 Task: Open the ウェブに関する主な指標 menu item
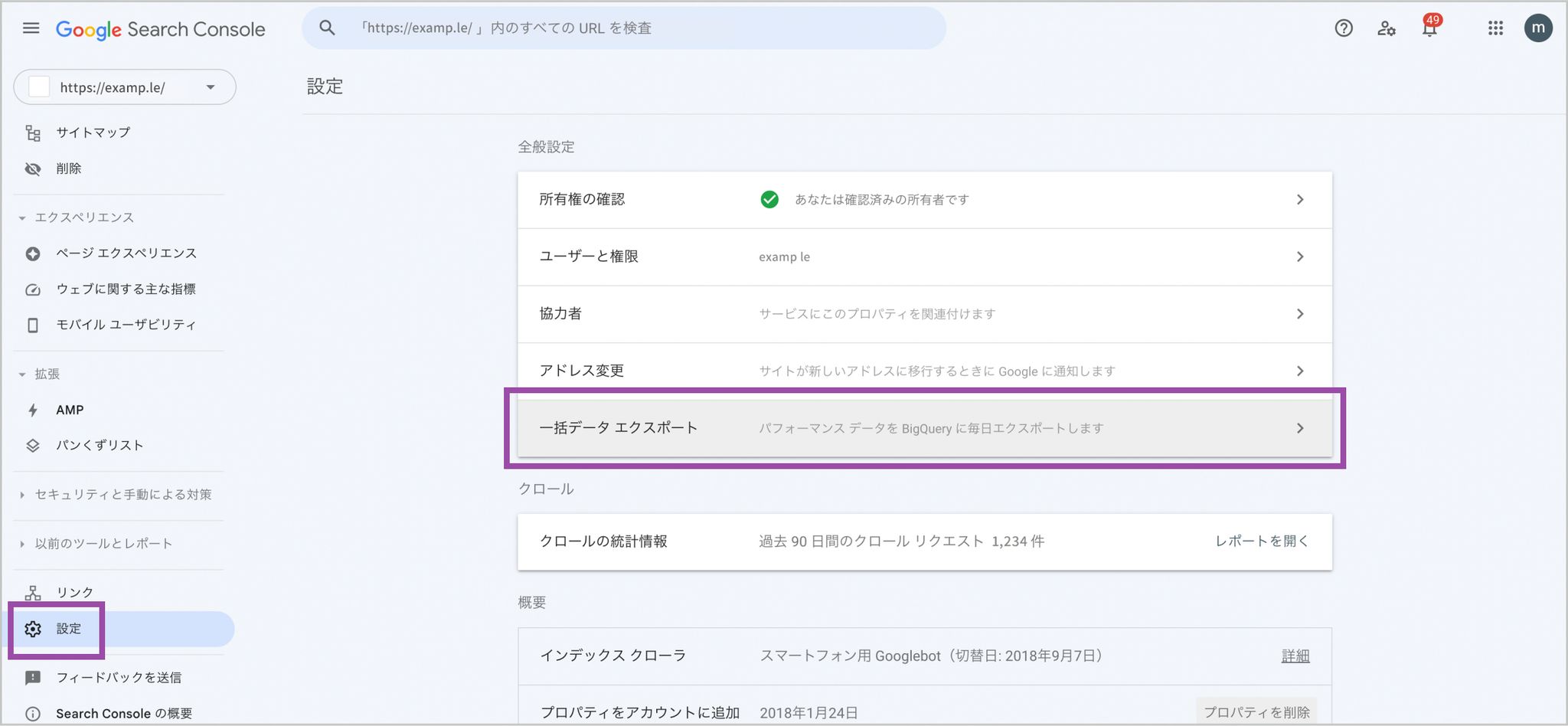(126, 289)
